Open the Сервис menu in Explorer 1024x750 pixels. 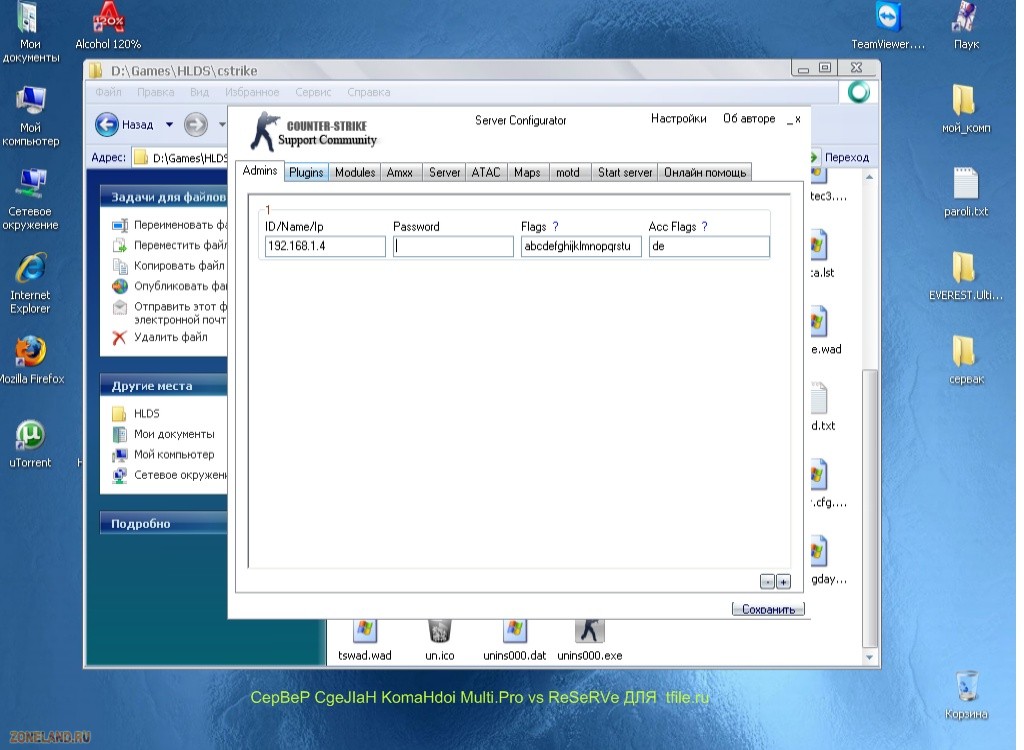(x=313, y=92)
